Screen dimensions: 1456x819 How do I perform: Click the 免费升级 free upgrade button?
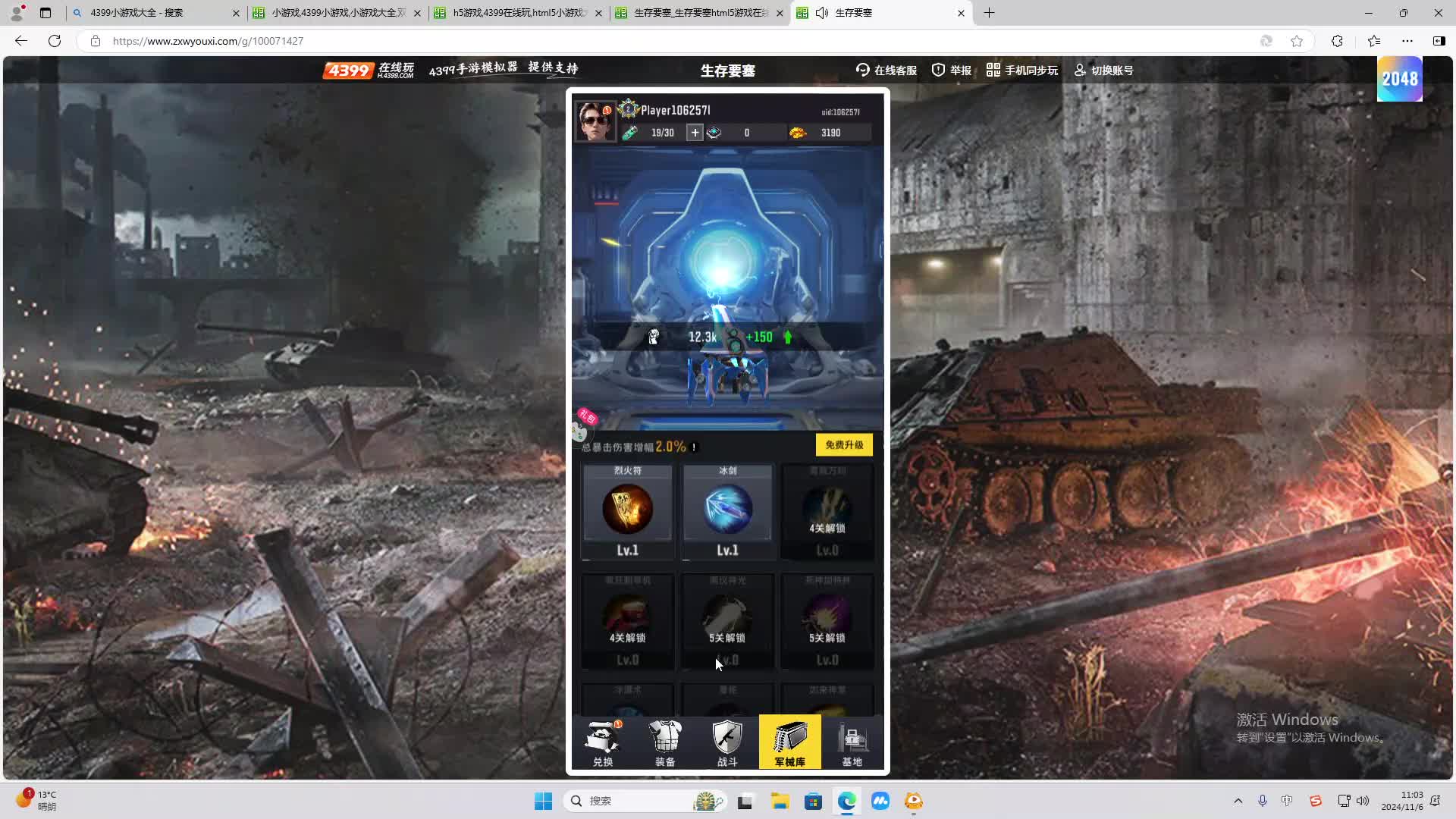coord(844,445)
